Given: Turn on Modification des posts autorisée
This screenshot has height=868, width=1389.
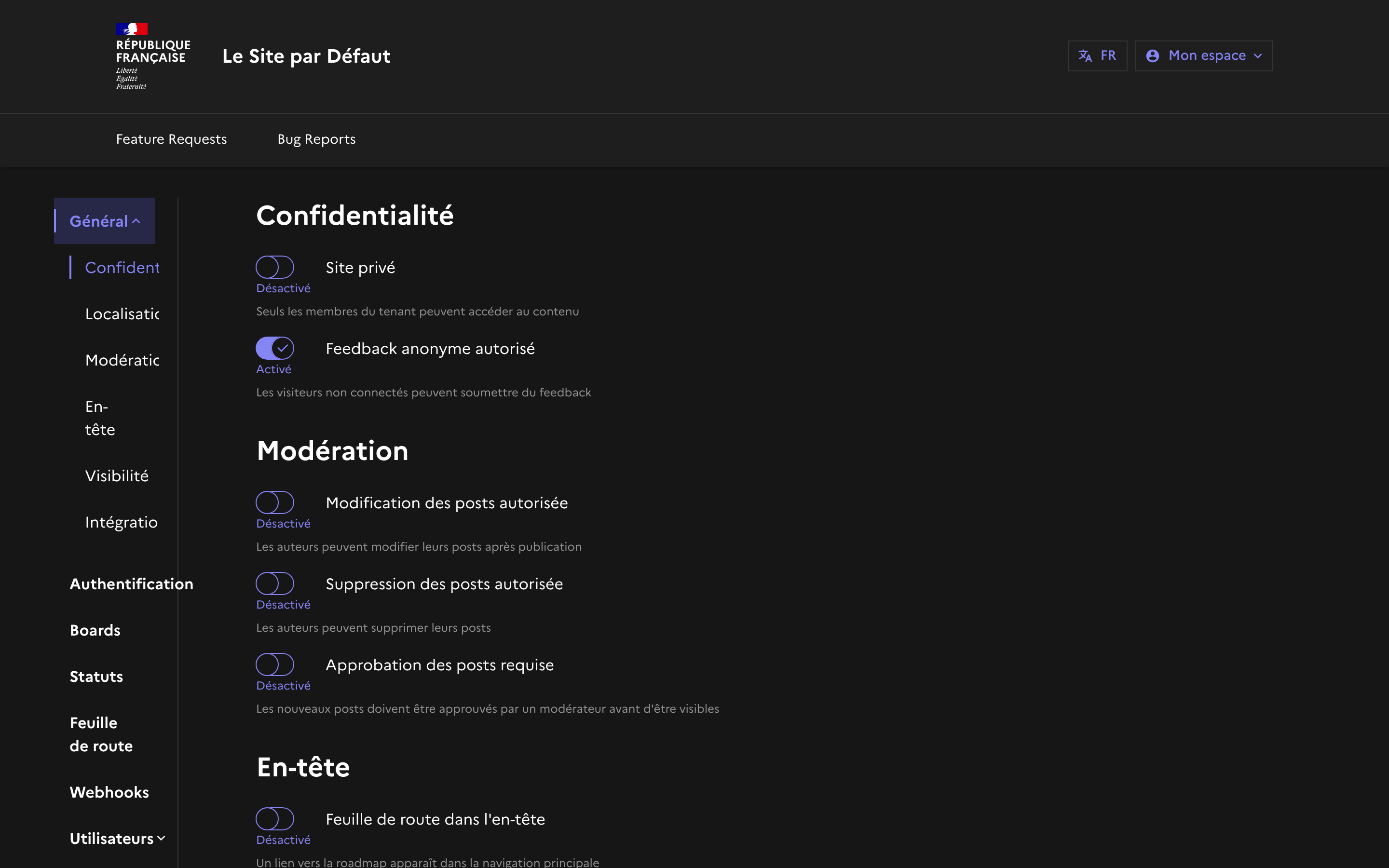Looking at the screenshot, I should 275,502.
